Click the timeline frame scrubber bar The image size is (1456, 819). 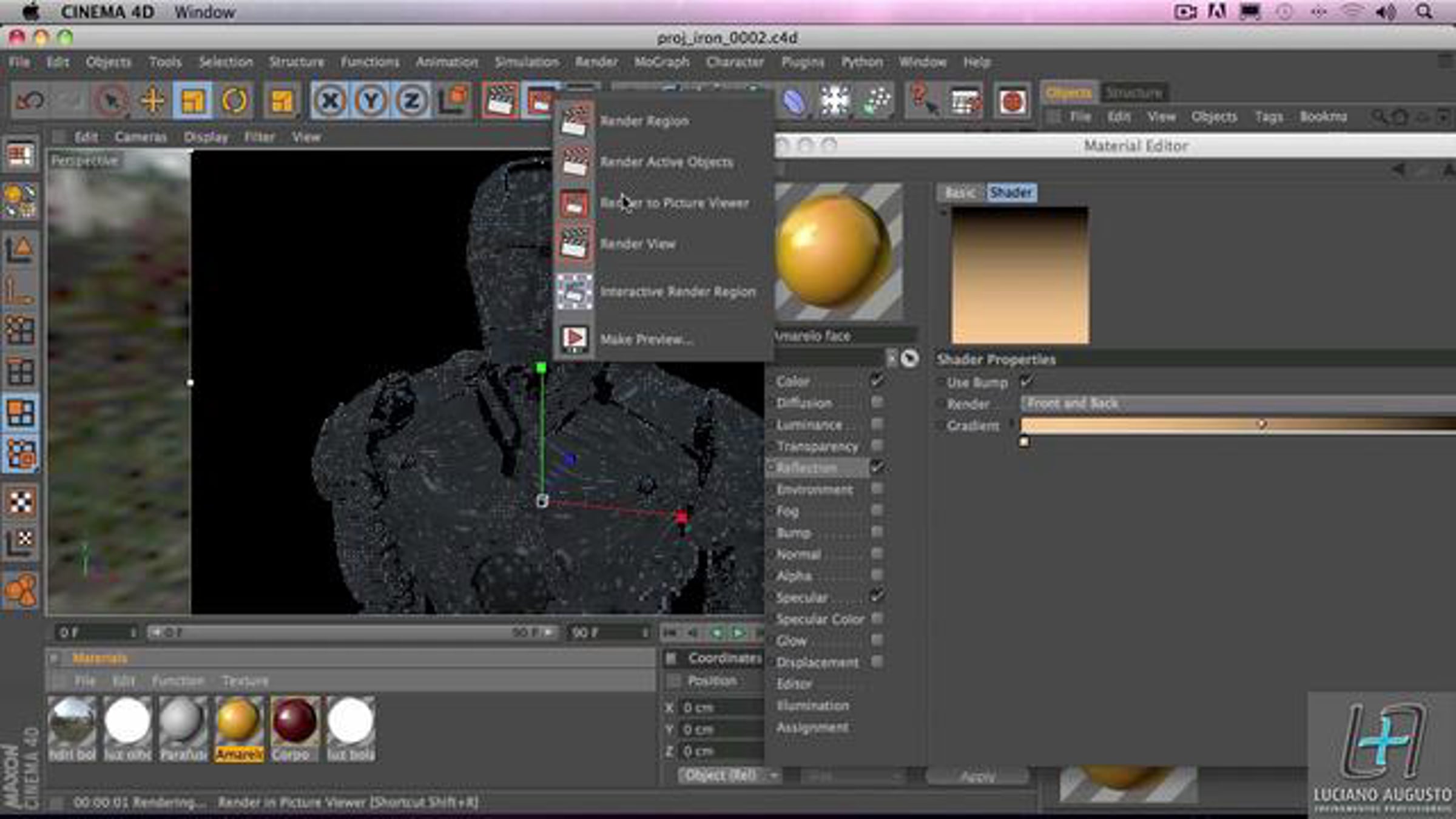[x=352, y=633]
